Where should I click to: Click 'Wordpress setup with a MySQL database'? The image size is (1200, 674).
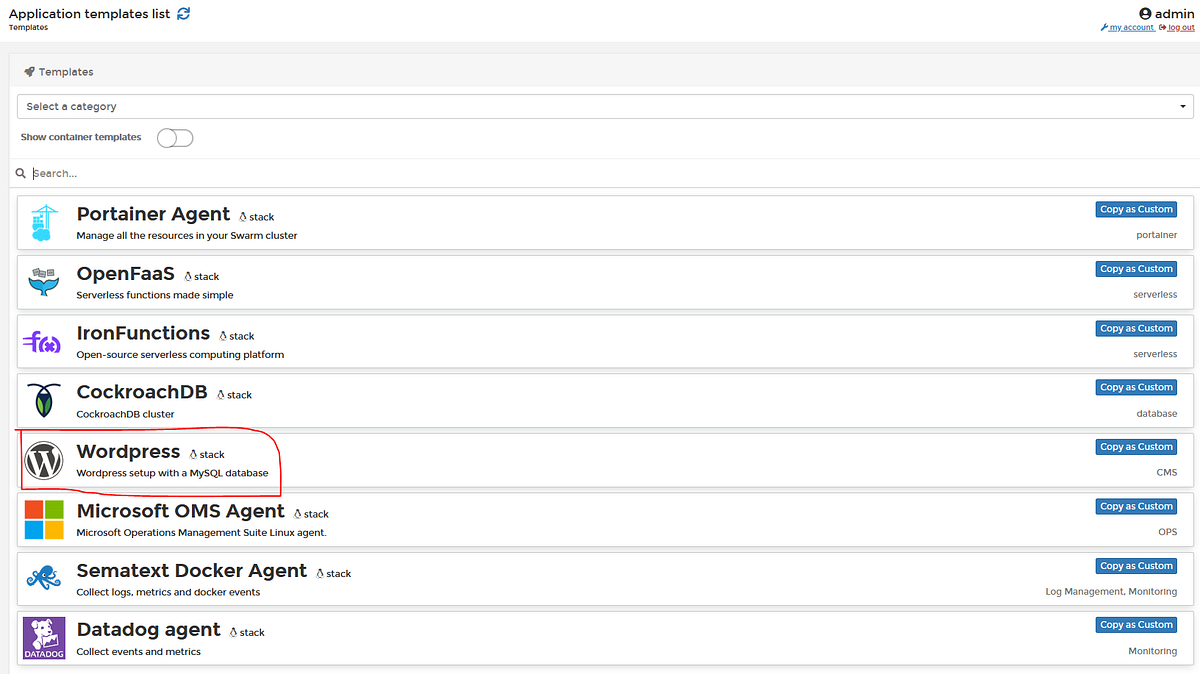coord(172,473)
